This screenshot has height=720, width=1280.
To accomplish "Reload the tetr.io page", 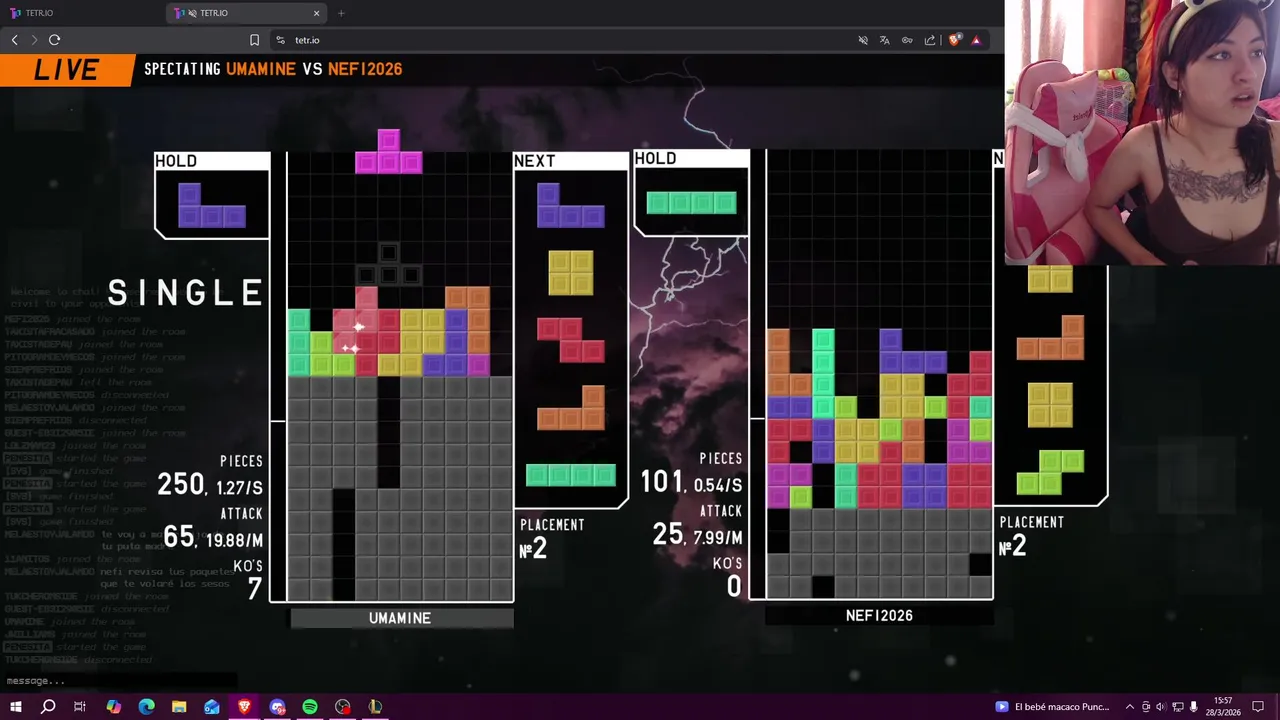I will 54,40.
